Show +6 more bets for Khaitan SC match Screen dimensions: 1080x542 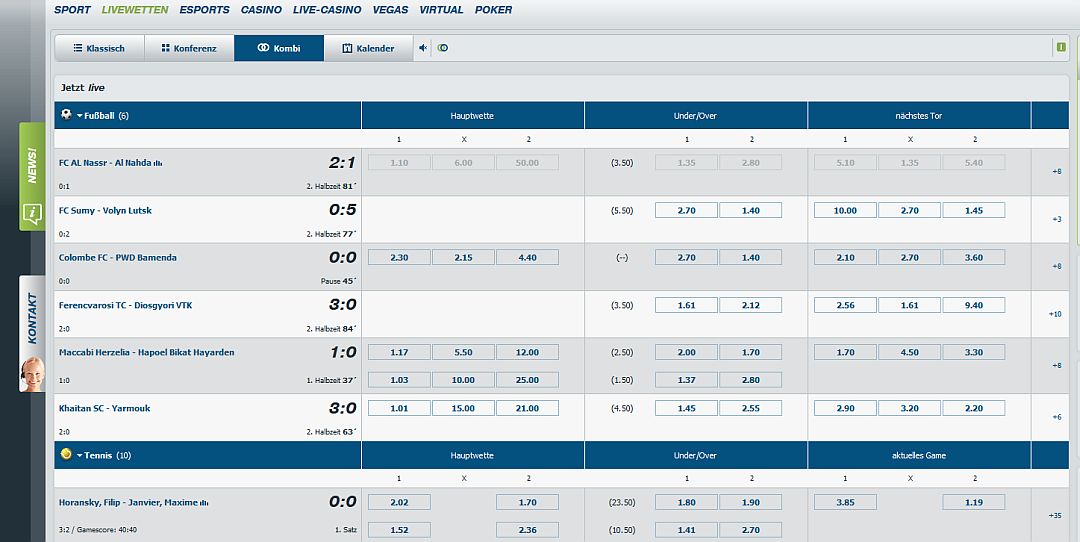pos(1057,417)
